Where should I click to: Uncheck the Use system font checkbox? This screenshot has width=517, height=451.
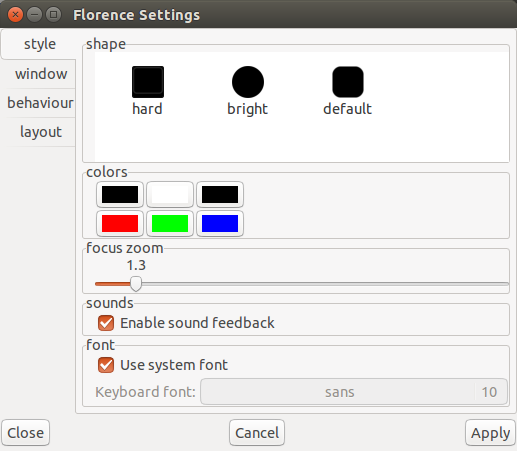[106, 365]
